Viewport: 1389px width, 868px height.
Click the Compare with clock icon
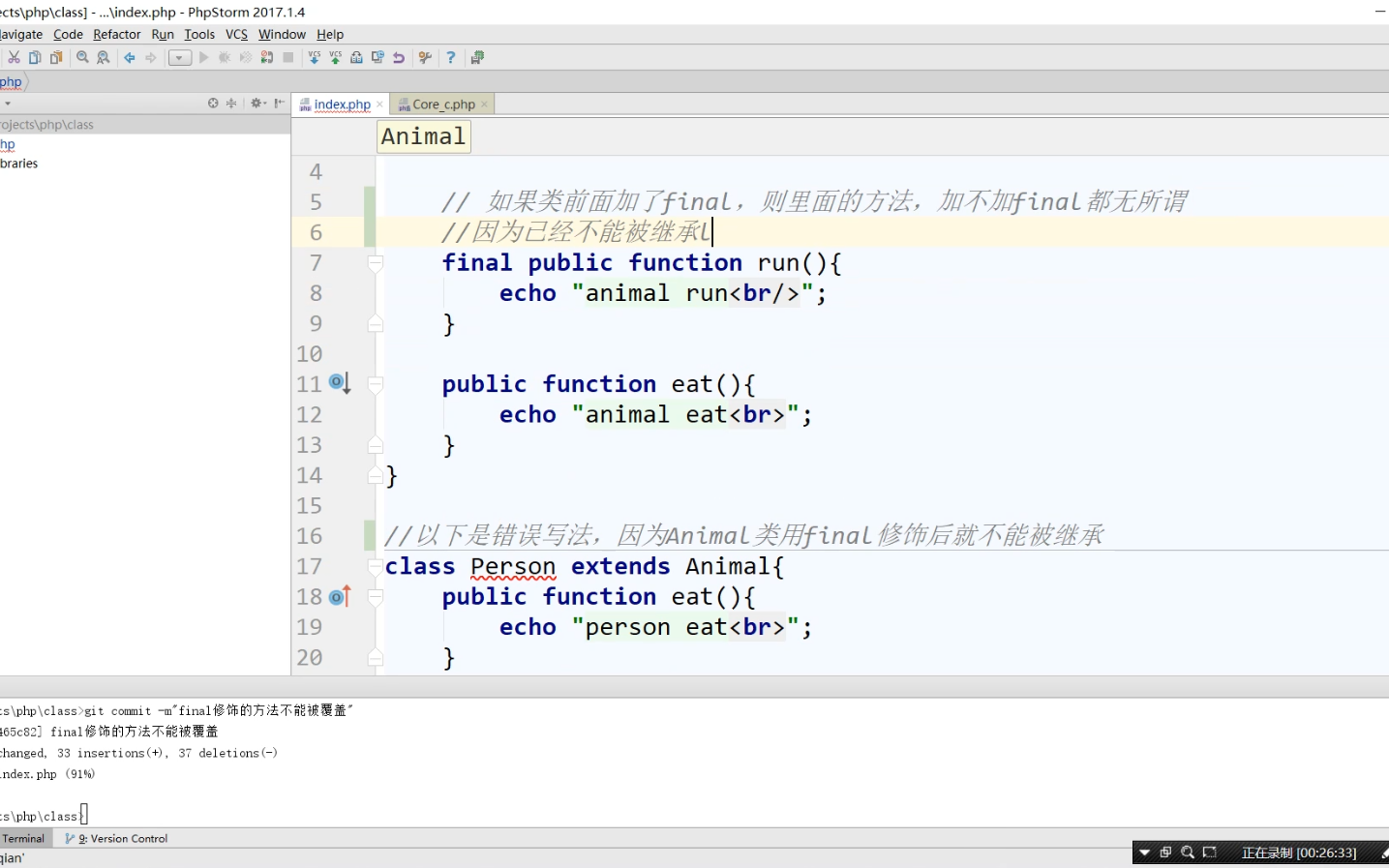pos(377,58)
